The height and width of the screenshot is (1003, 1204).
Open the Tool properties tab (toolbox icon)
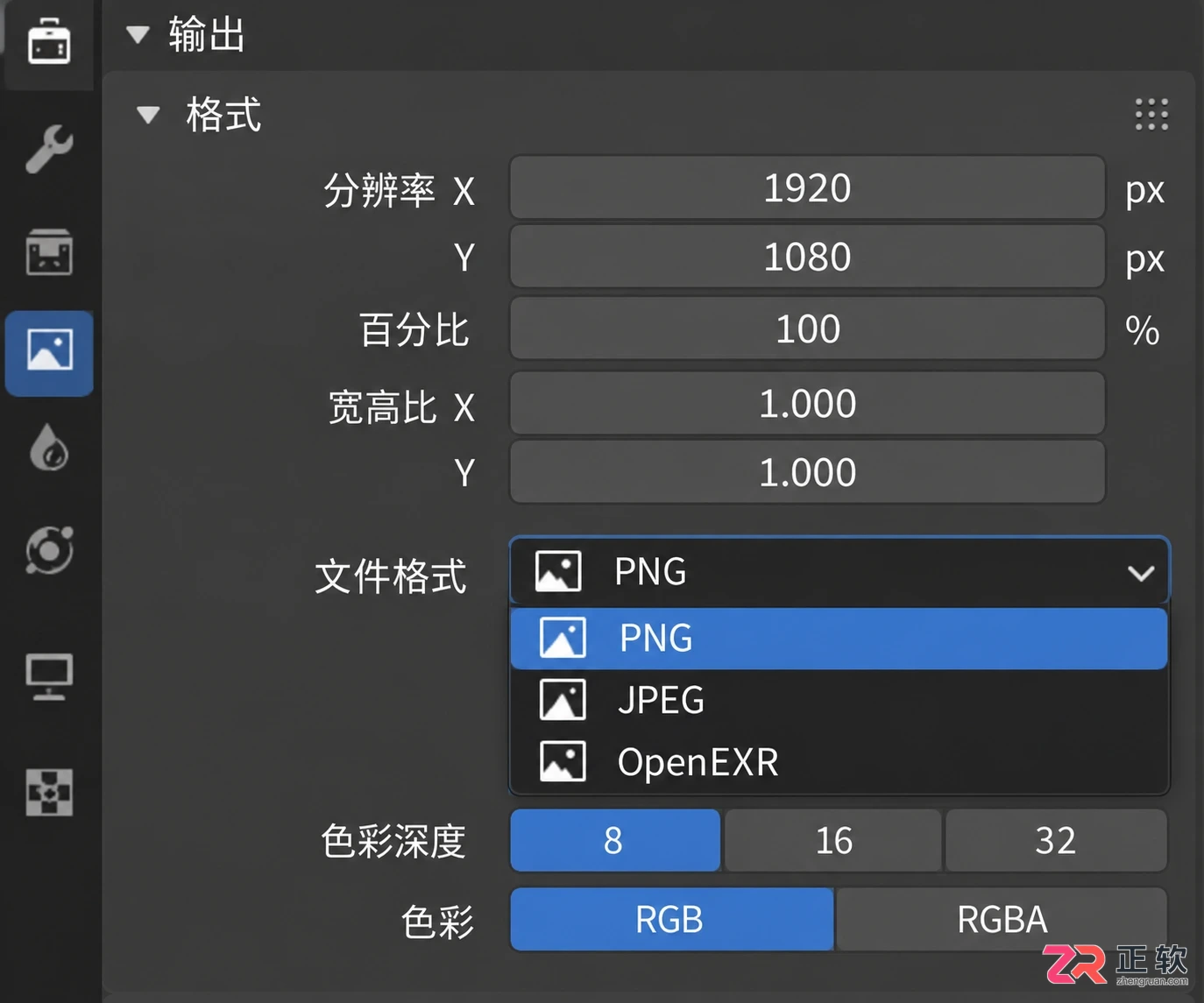pos(49,42)
